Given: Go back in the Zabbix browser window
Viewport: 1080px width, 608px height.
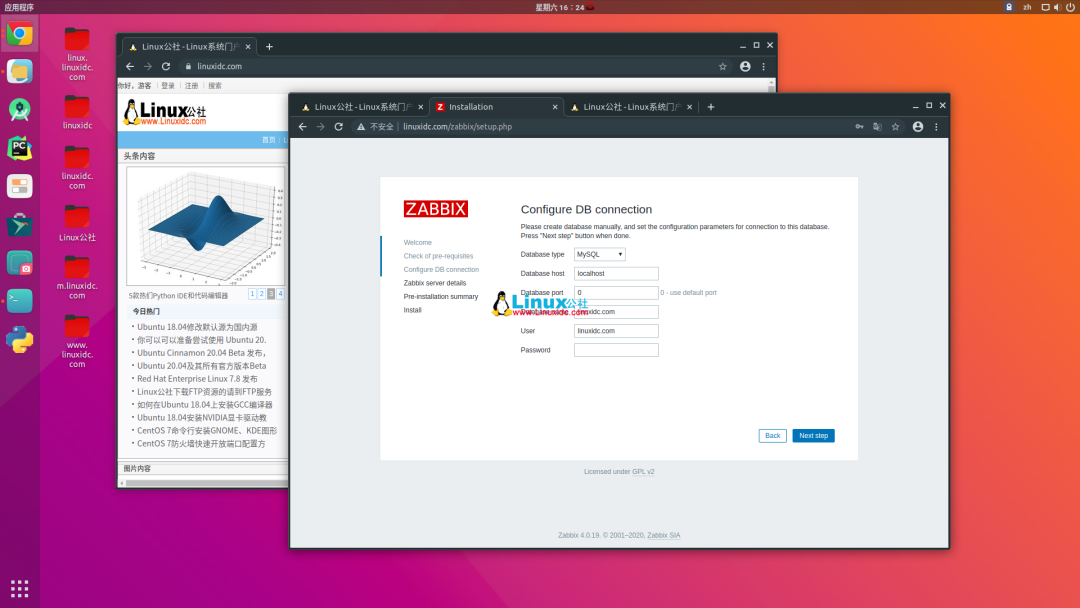Looking at the screenshot, I should [302, 127].
